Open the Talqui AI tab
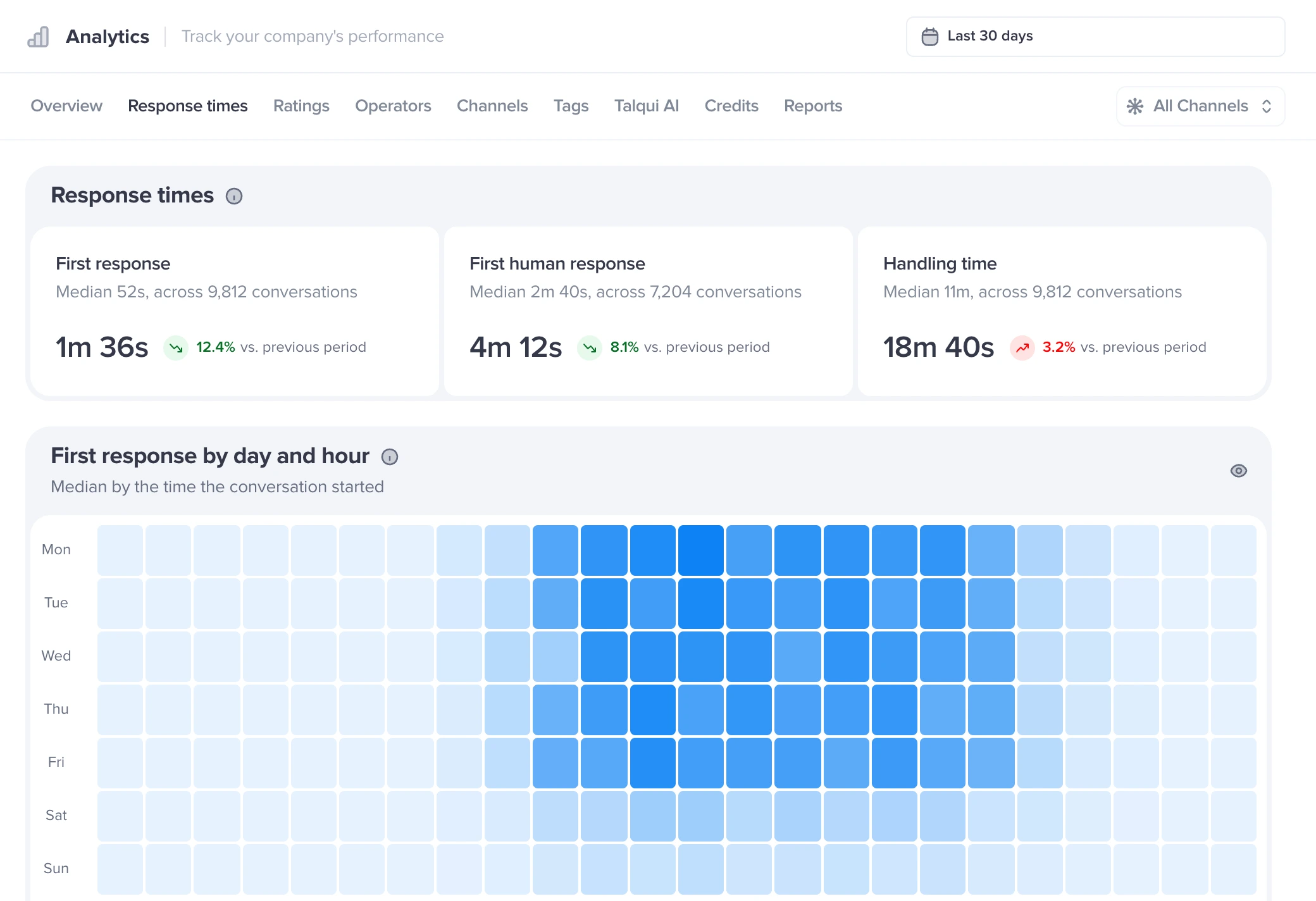 [x=647, y=106]
